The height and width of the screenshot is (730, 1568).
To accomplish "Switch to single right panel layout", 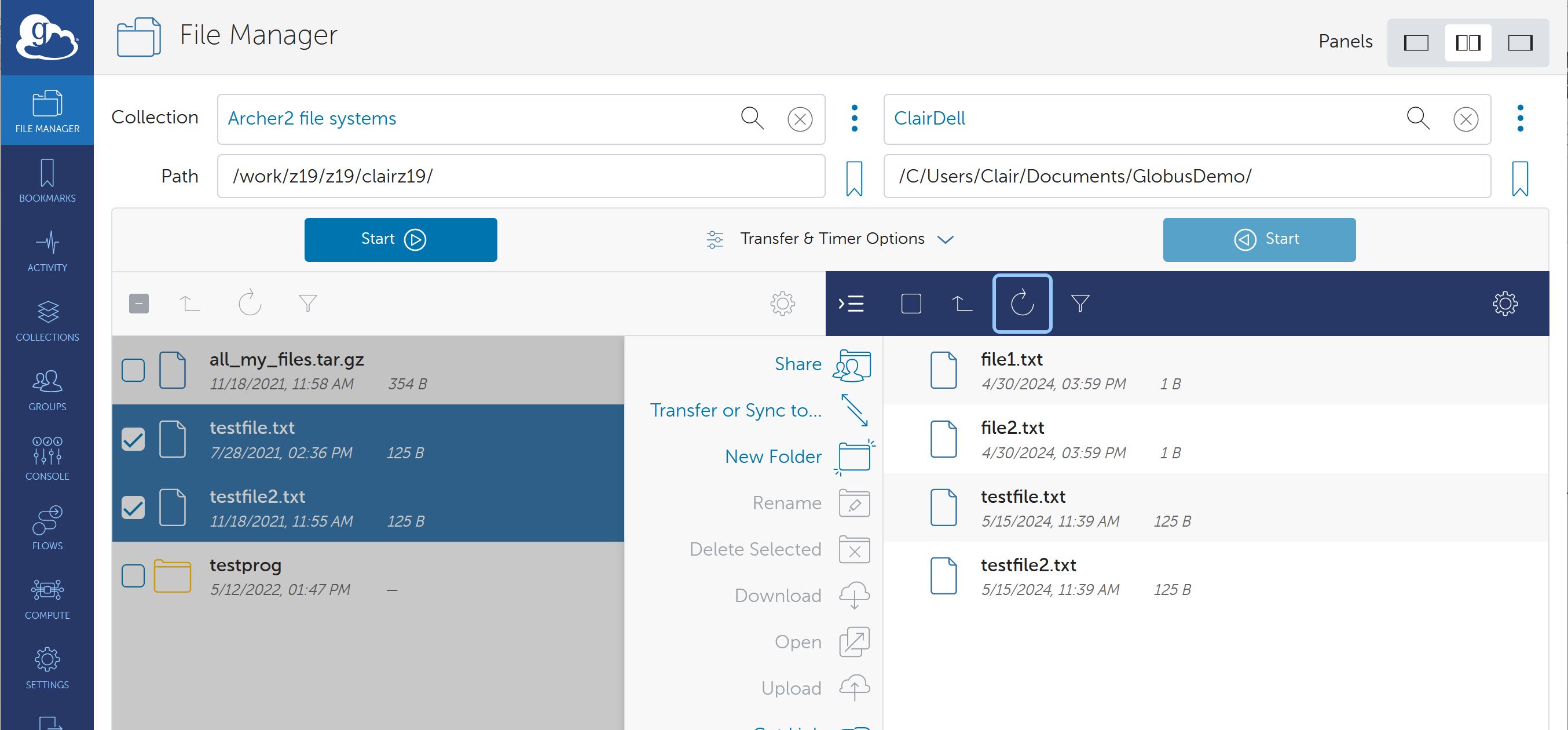I will tap(1520, 43).
